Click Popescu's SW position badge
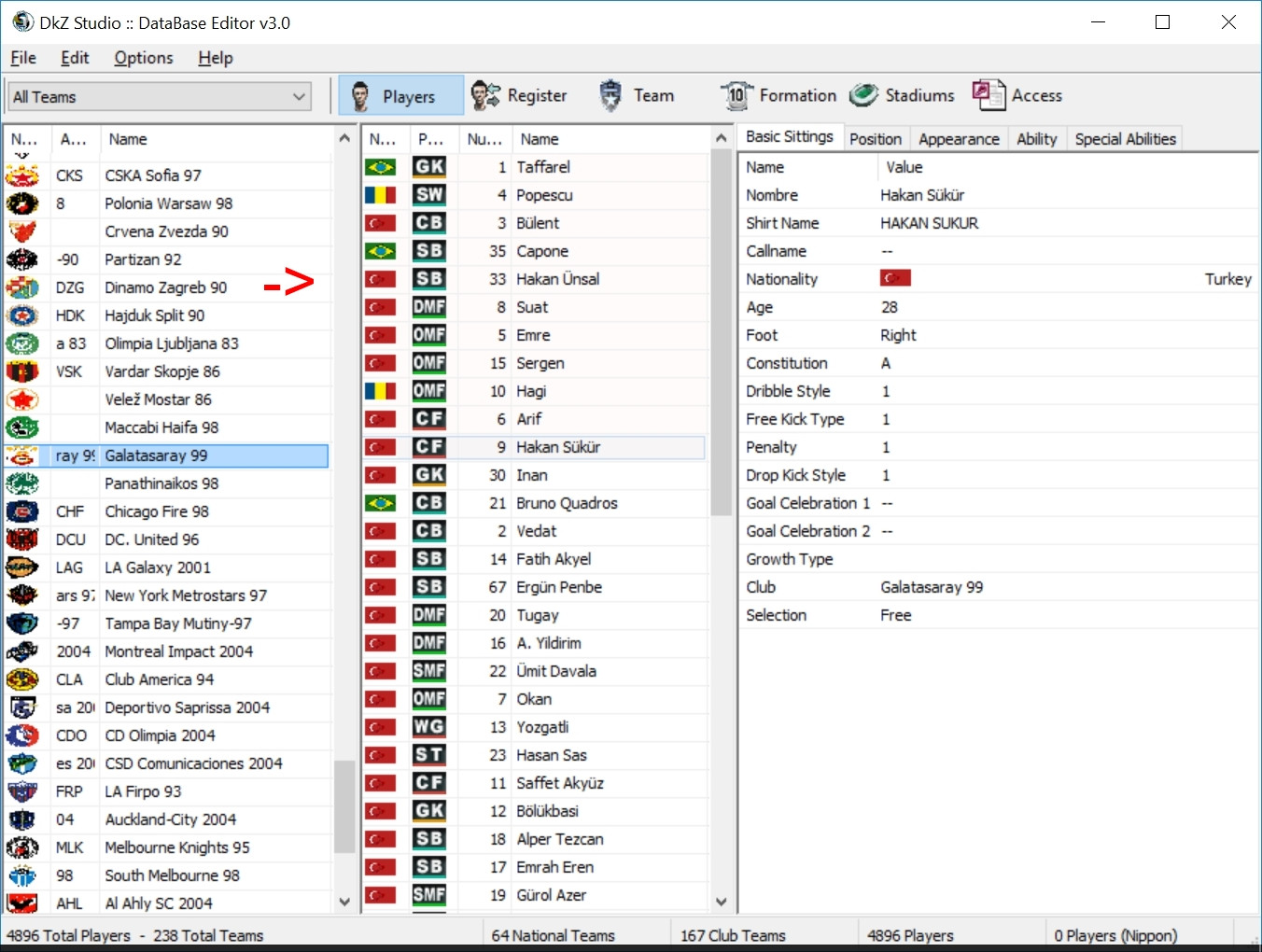1262x952 pixels. pos(429,195)
